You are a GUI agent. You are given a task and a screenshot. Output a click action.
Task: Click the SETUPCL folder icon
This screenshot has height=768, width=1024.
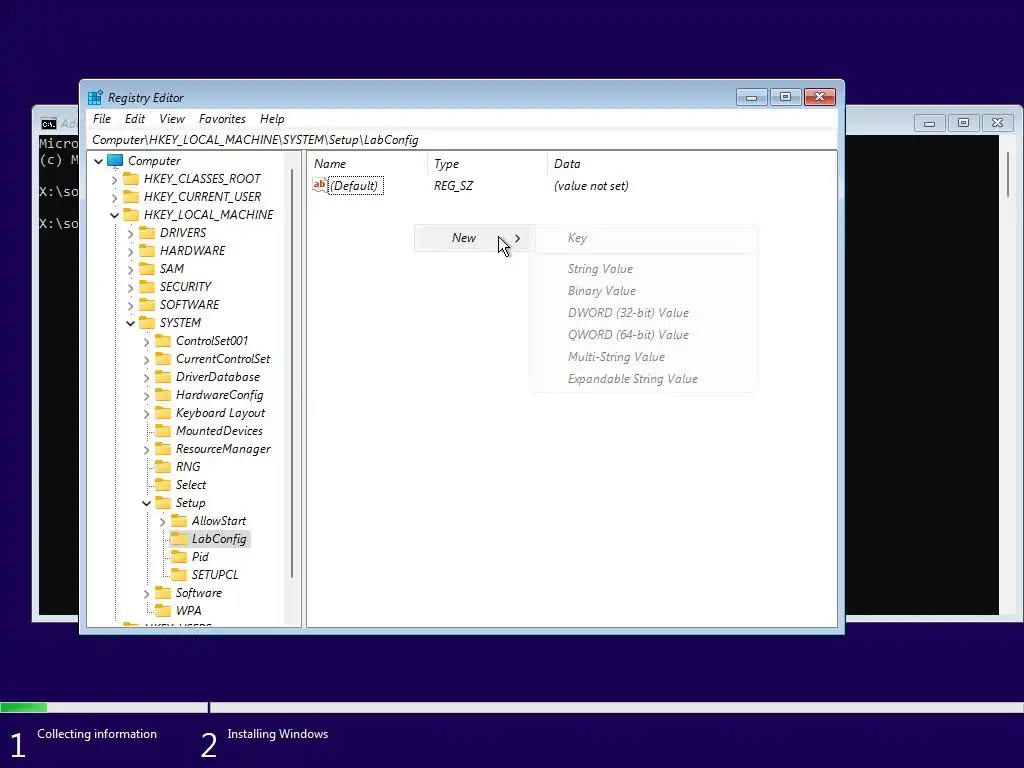click(x=179, y=575)
